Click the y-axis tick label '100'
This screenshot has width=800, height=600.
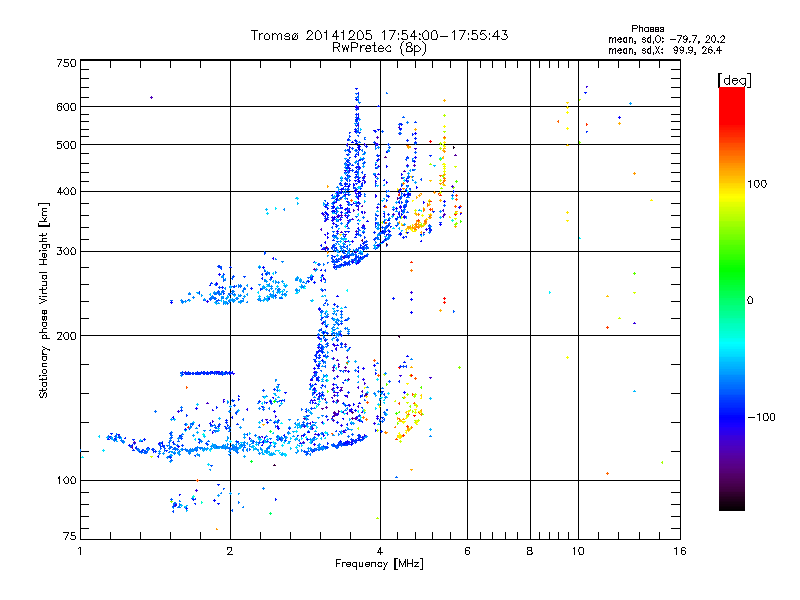tap(66, 481)
